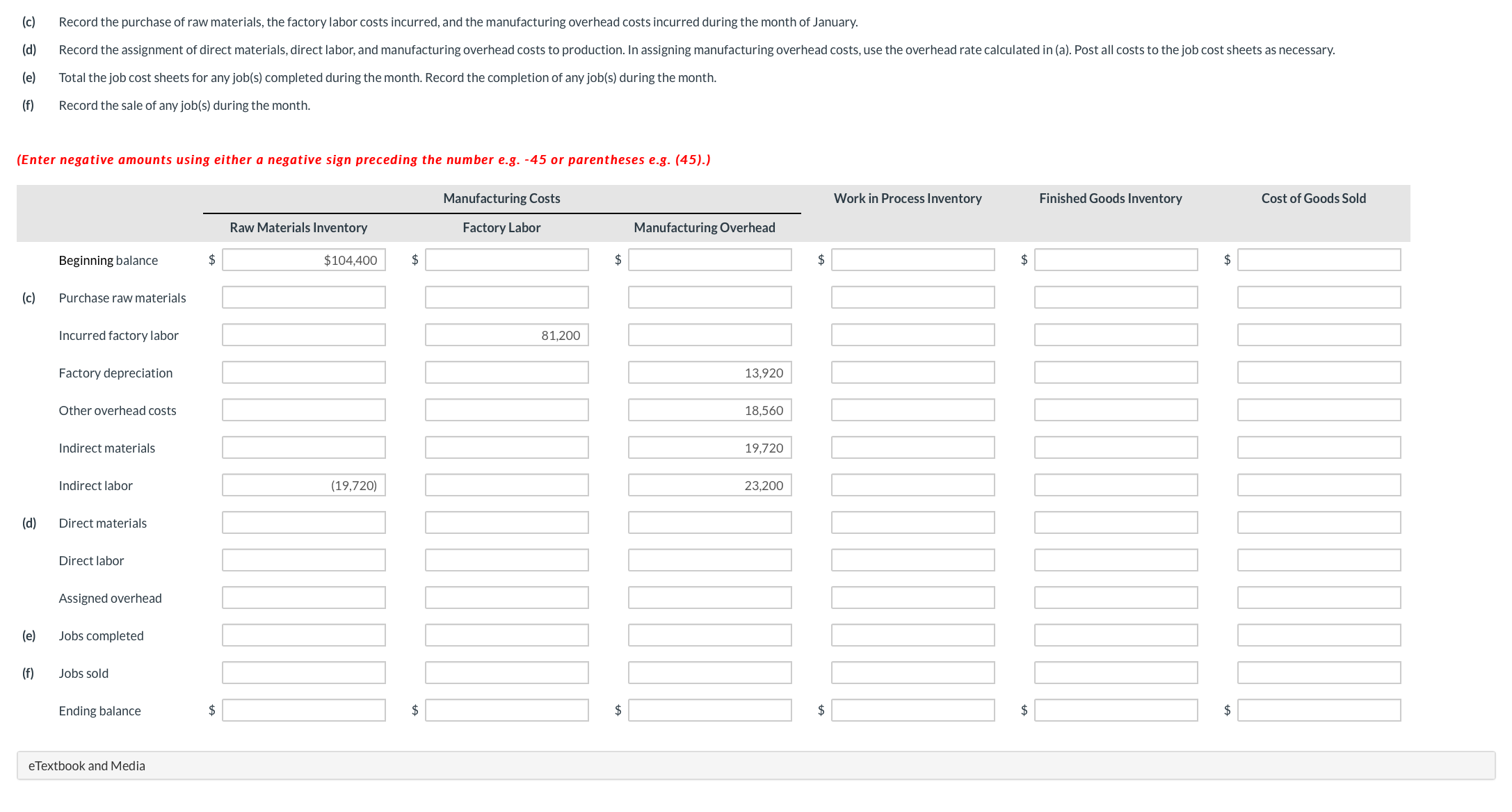The width and height of the screenshot is (1512, 812).
Task: Select the Jobs completed Finished Goods Inventory field
Action: [x=1116, y=635]
